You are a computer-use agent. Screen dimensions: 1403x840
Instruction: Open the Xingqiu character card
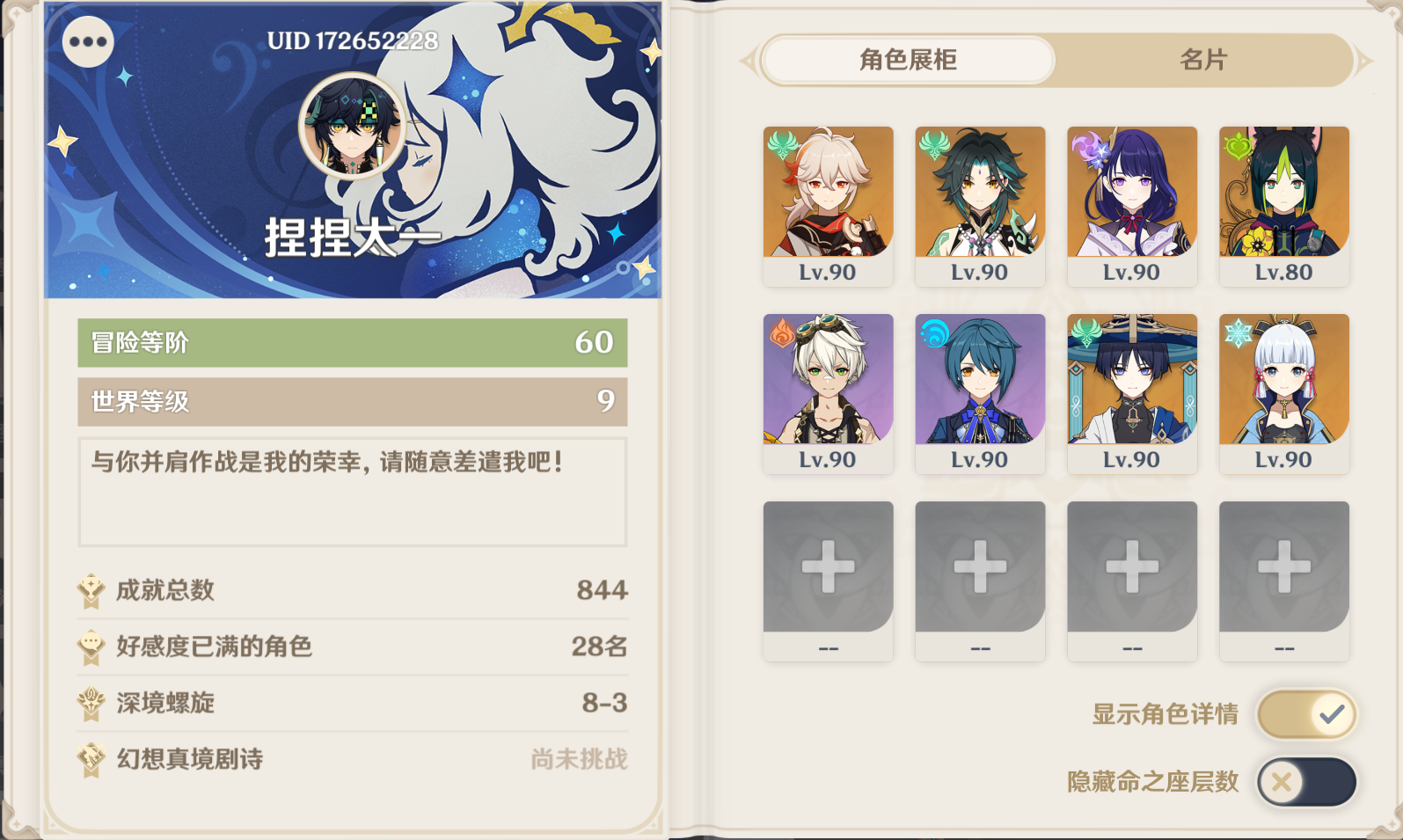click(980, 393)
